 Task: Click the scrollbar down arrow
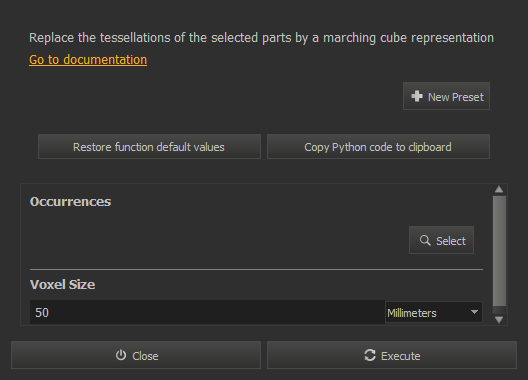pyautogui.click(x=499, y=319)
